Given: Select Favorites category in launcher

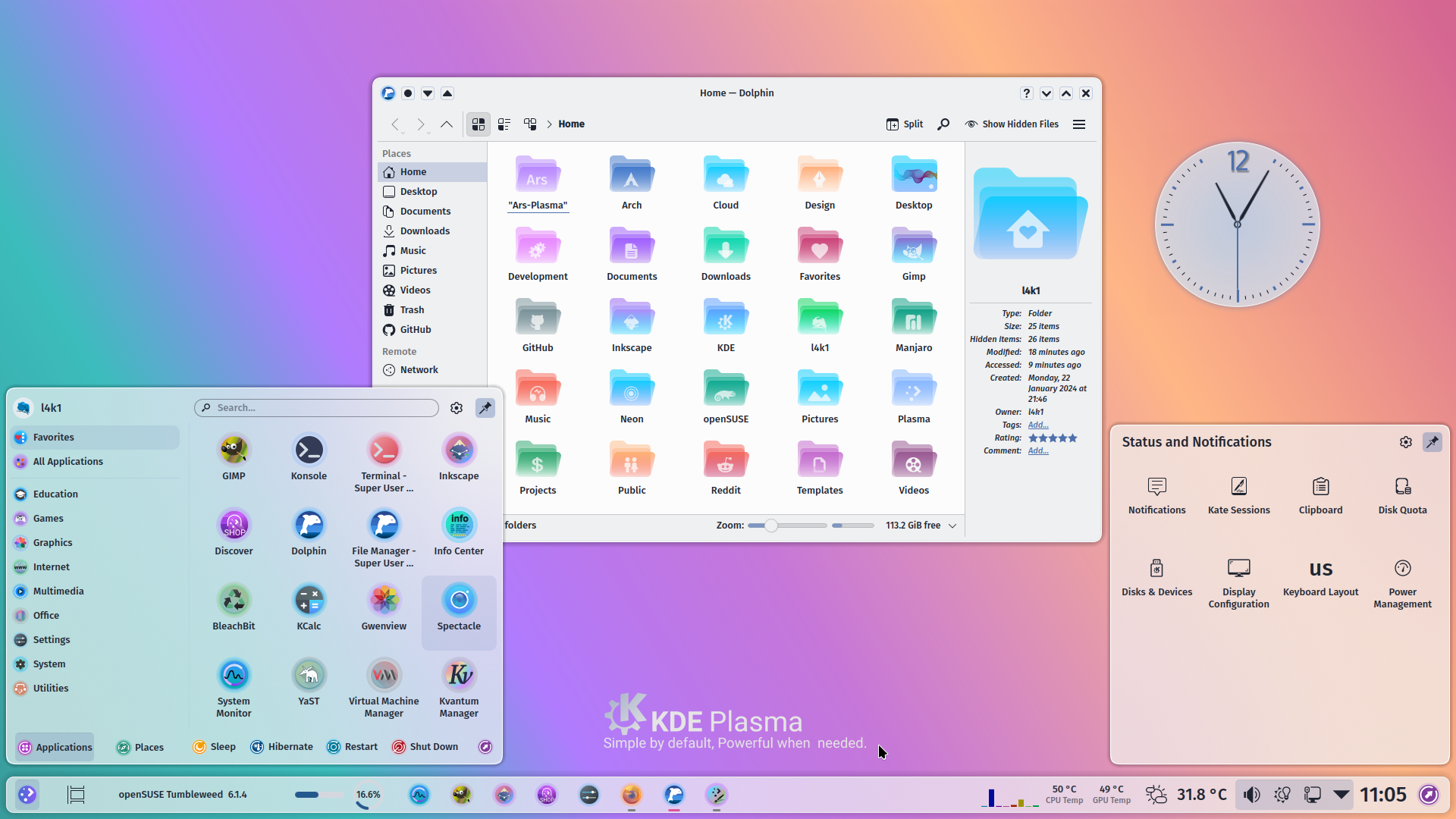Looking at the screenshot, I should pos(96,438).
